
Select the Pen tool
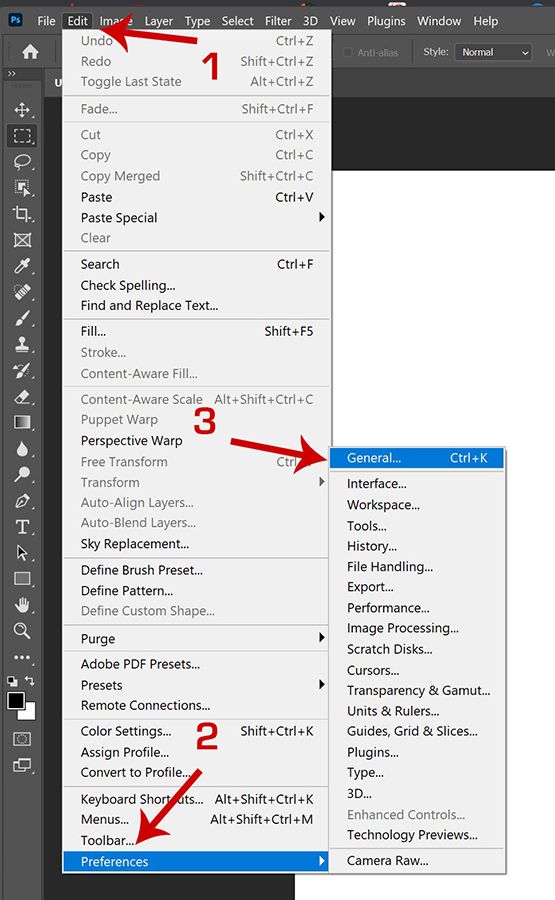point(22,501)
